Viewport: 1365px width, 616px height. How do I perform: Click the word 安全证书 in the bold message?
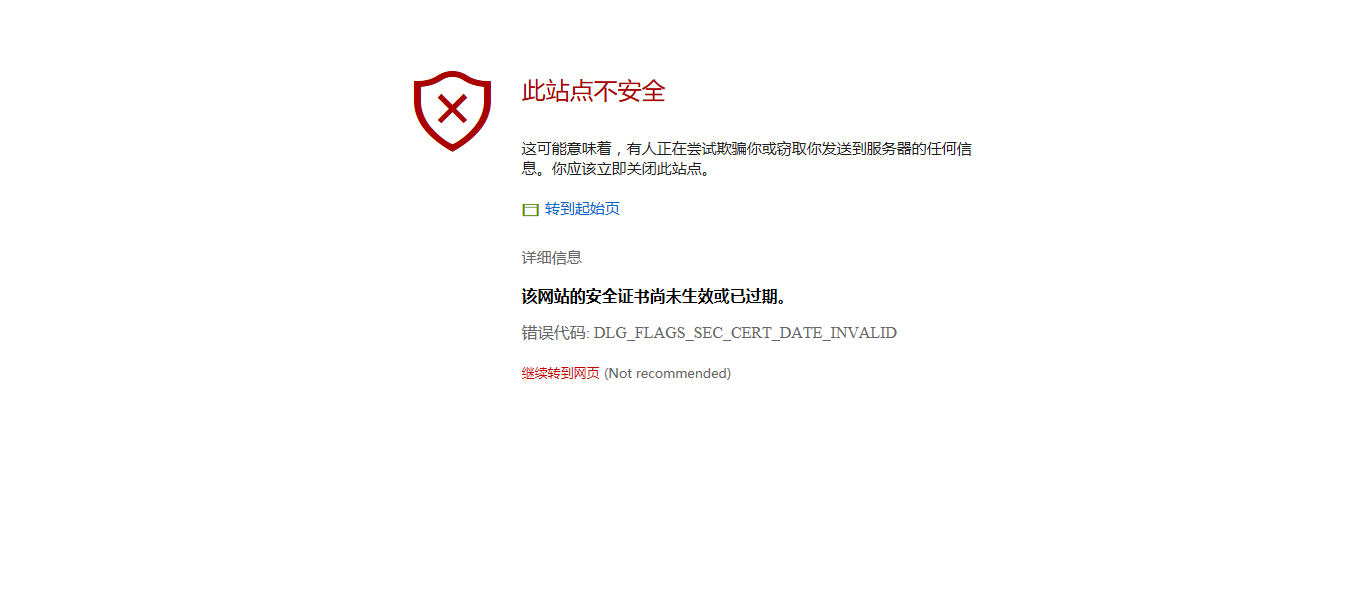click(x=617, y=297)
